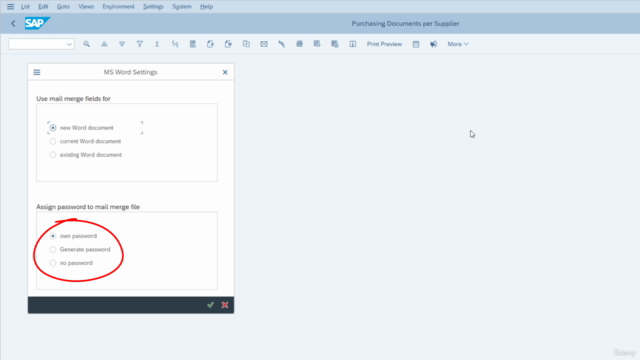Click the Send mail envelope icon

pyautogui.click(x=264, y=44)
